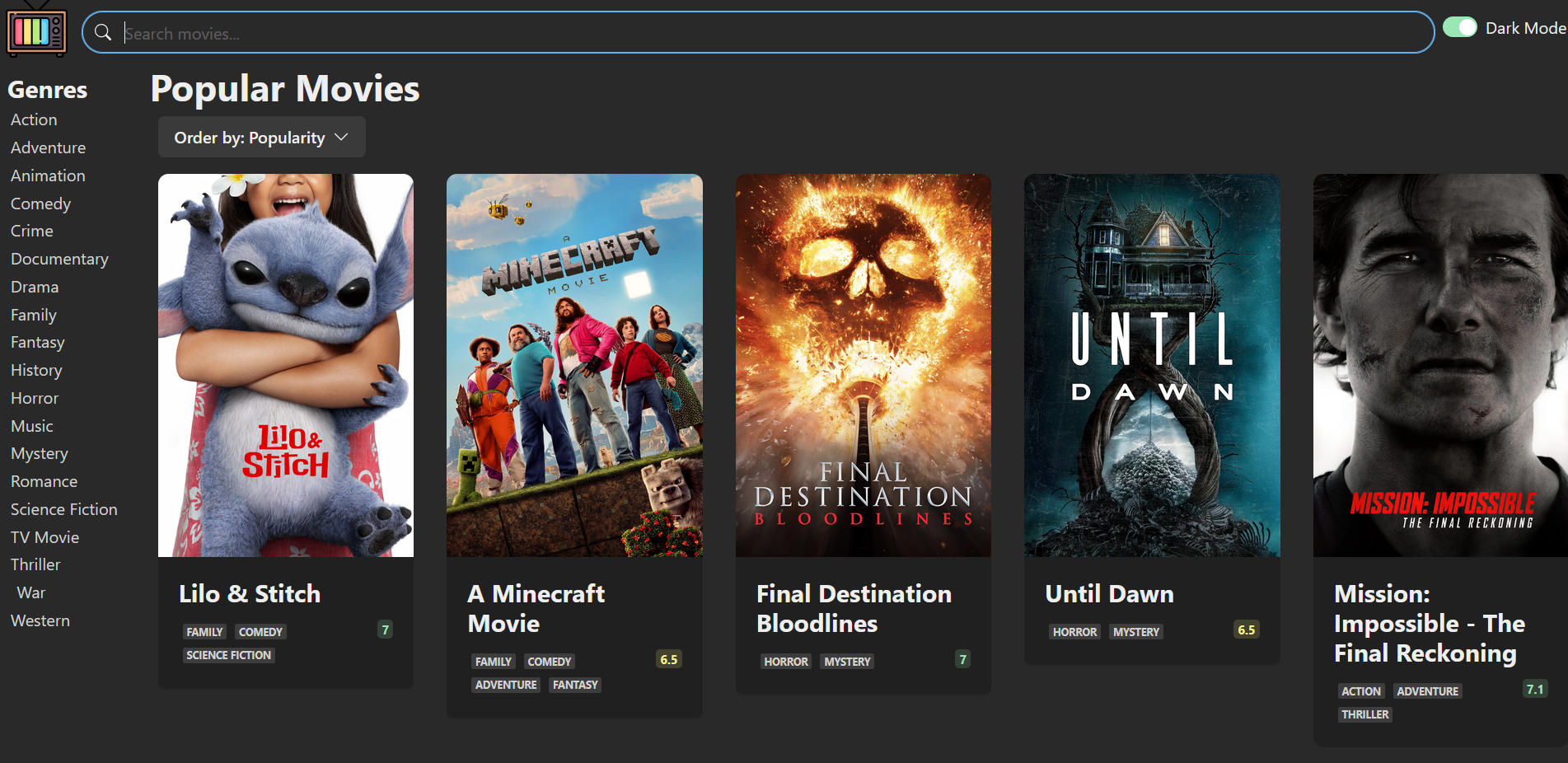The width and height of the screenshot is (1568, 763).
Task: Click the 6.5 rating on Until Dawn
Action: point(1247,630)
